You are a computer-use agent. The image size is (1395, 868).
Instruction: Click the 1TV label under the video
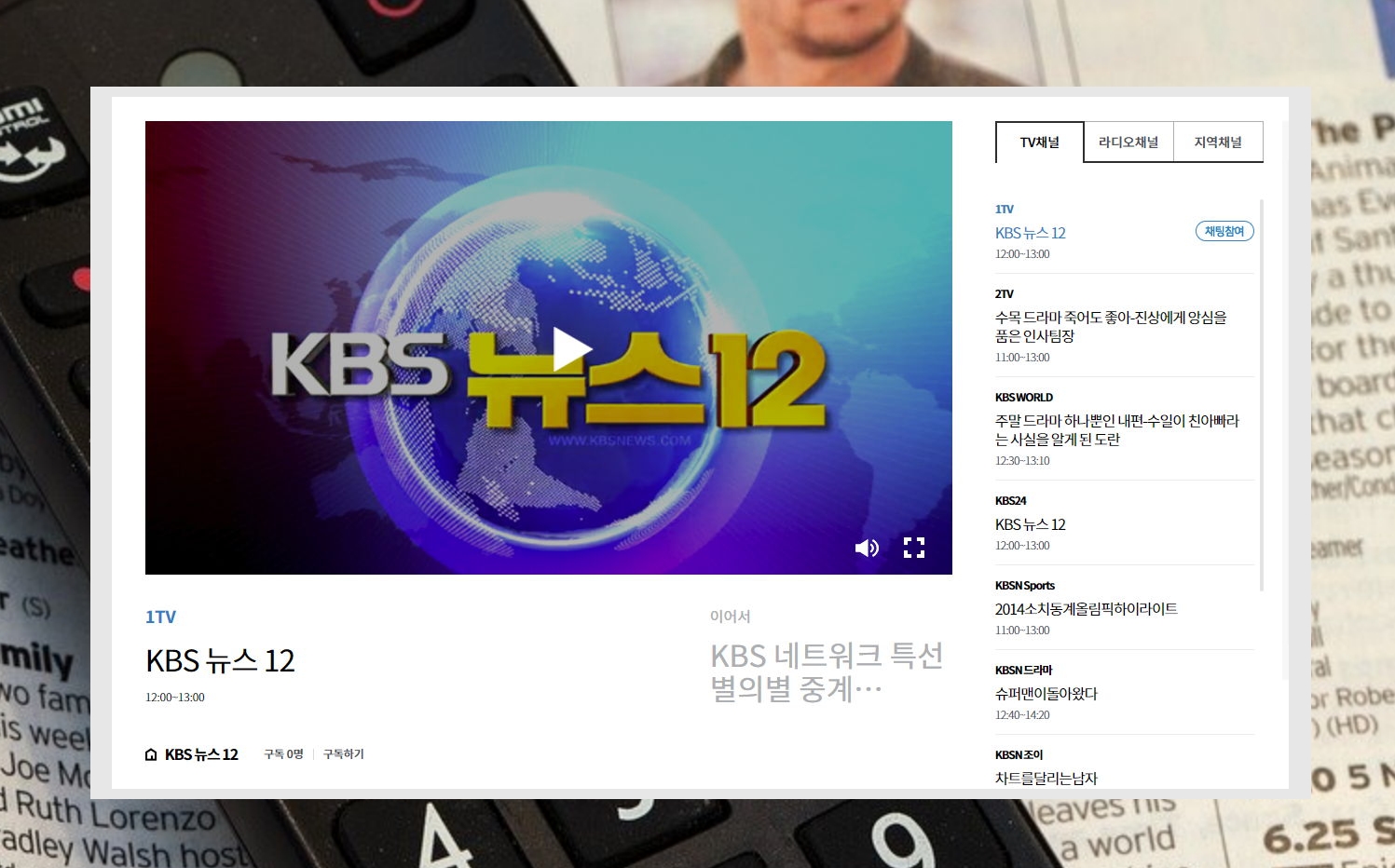point(160,617)
